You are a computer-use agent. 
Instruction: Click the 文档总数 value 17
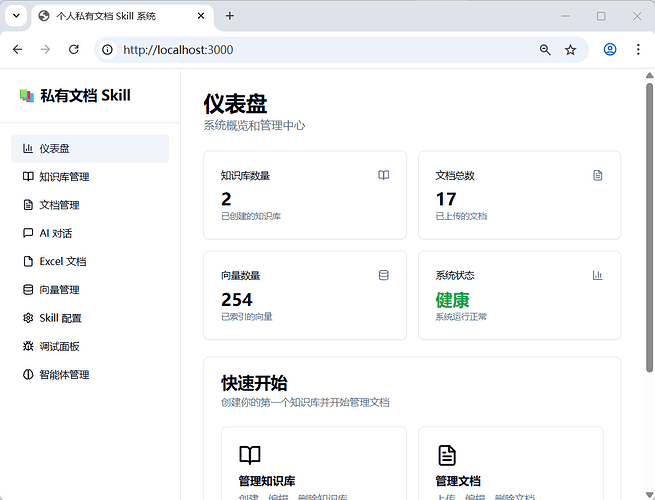[446, 199]
